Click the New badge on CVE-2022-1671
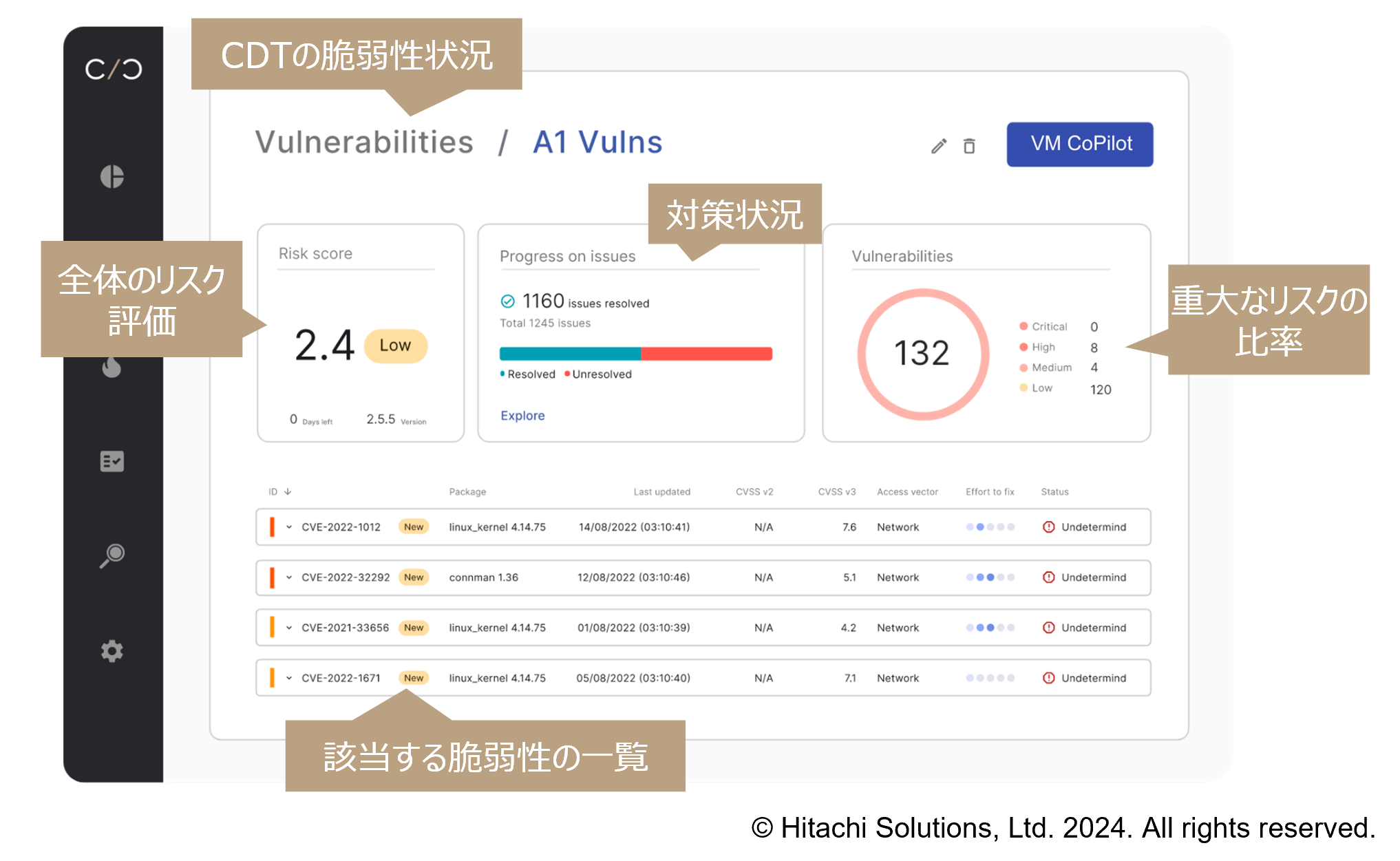This screenshot has width=1400, height=861. (x=414, y=678)
